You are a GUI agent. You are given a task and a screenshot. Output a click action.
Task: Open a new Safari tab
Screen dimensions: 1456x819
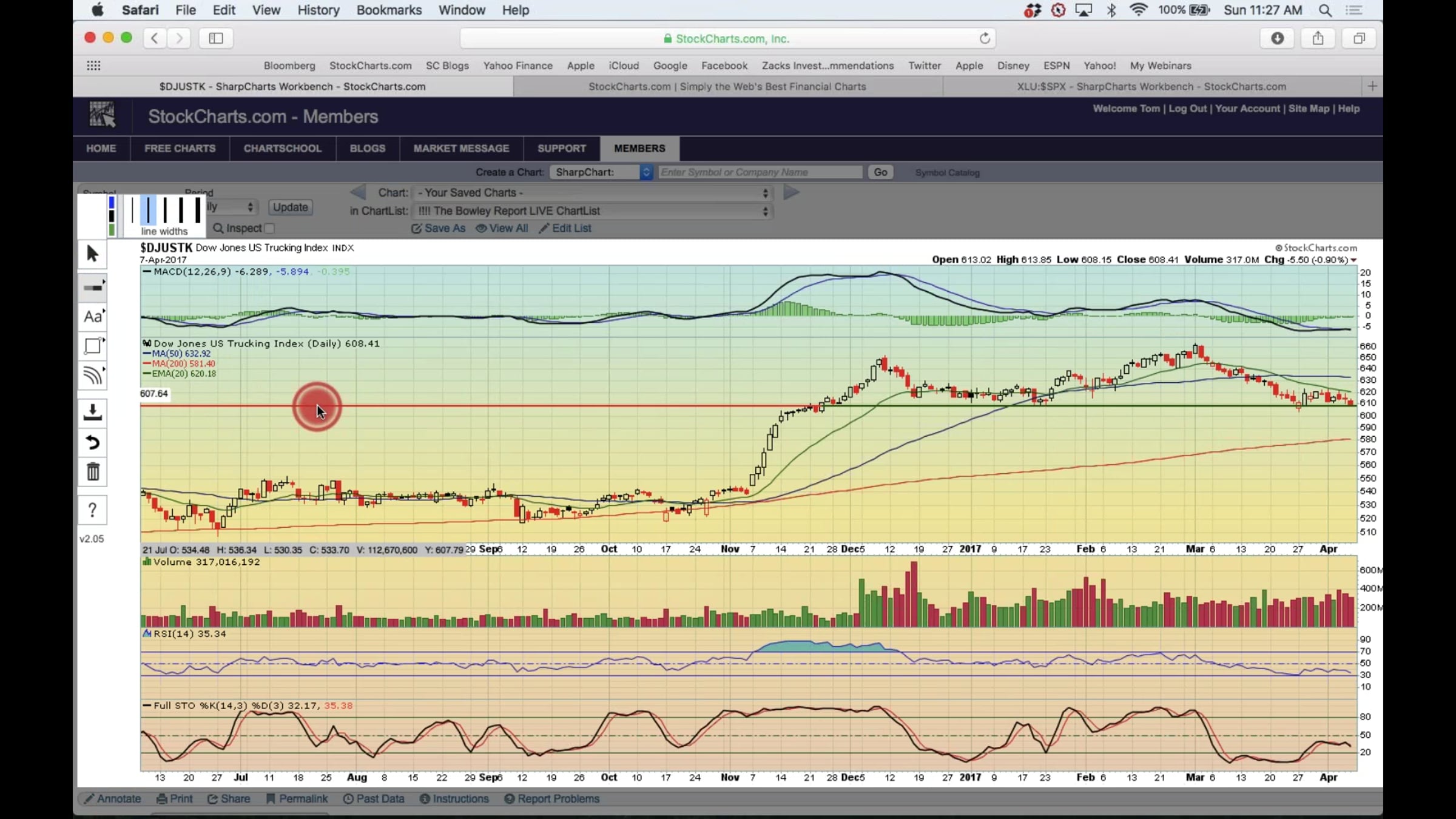[1372, 86]
